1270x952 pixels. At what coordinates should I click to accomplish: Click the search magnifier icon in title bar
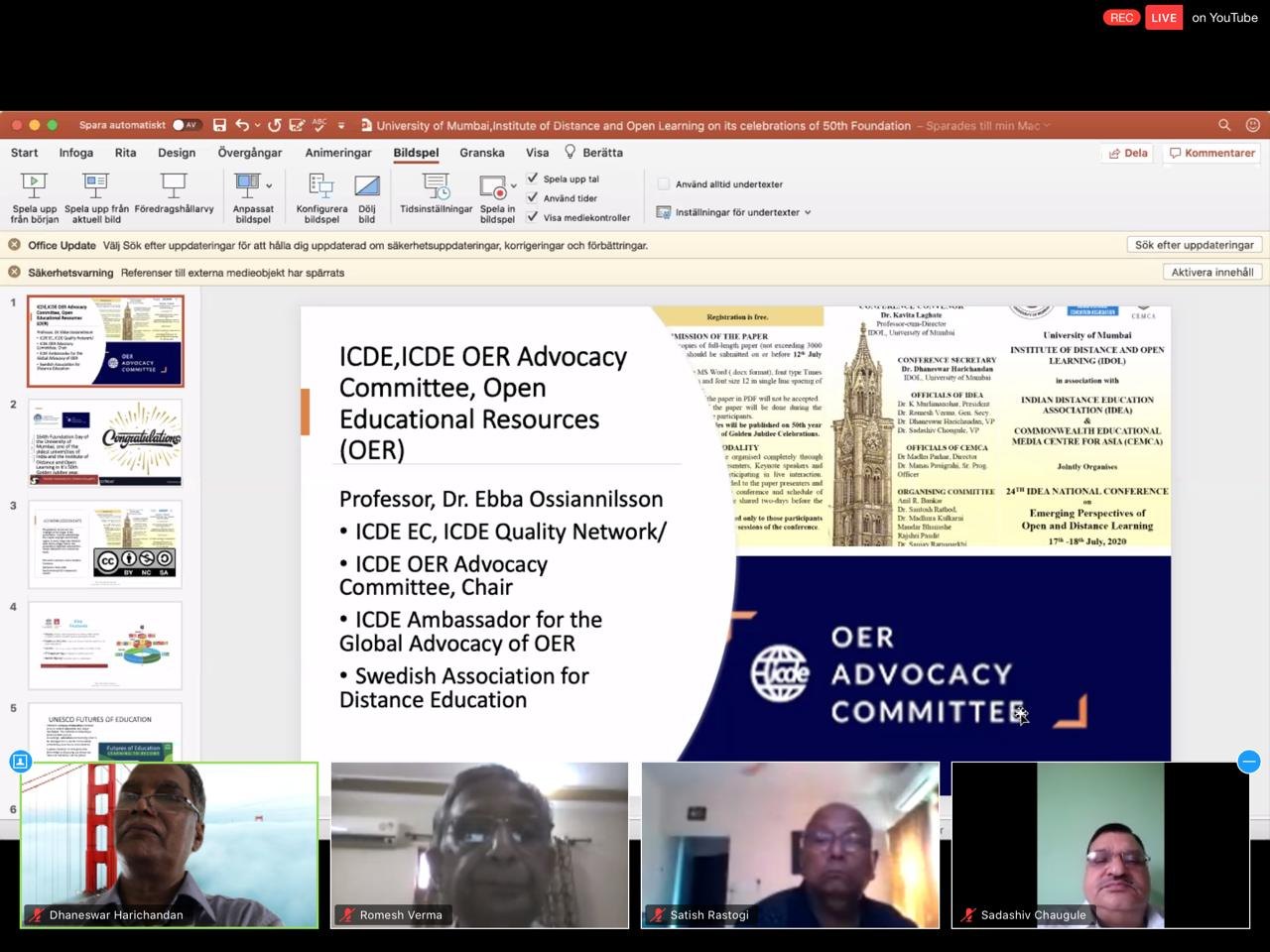click(x=1224, y=125)
